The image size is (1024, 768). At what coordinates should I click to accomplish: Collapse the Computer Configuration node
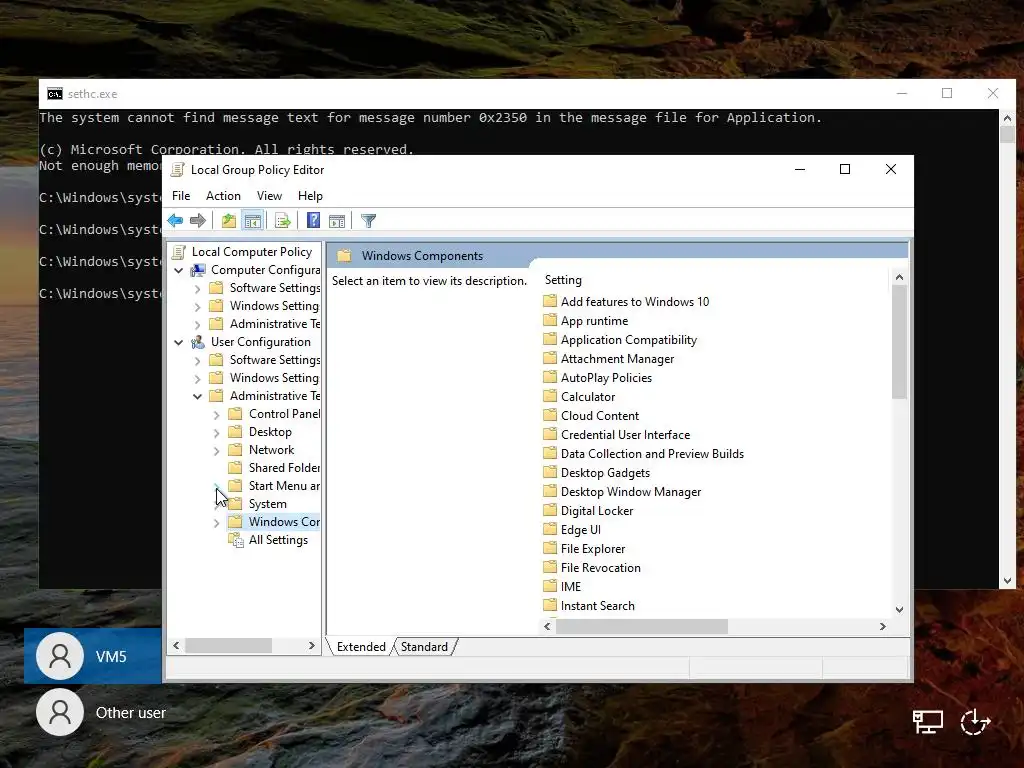pyautogui.click(x=178, y=270)
